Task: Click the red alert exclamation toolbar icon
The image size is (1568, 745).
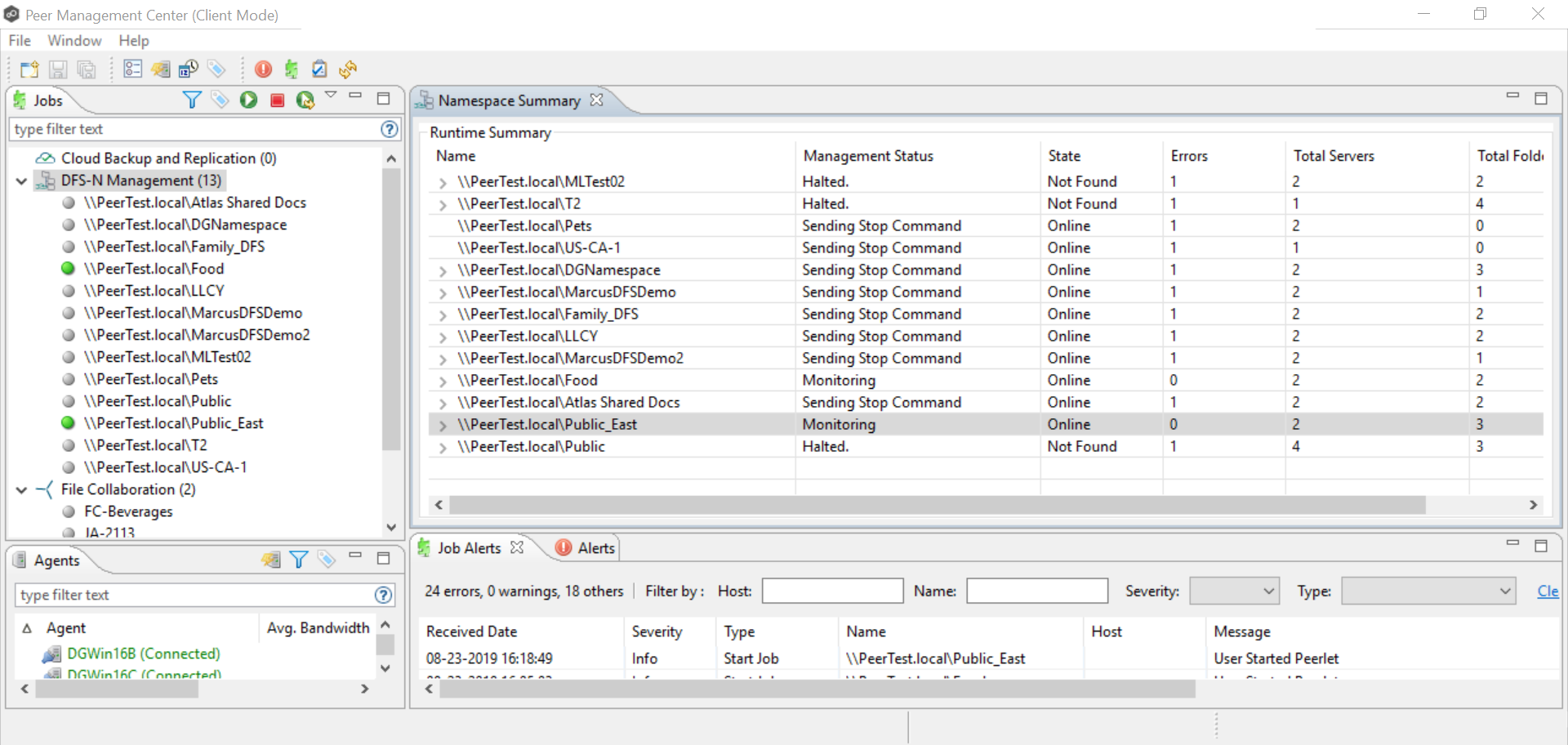Action: (263, 69)
